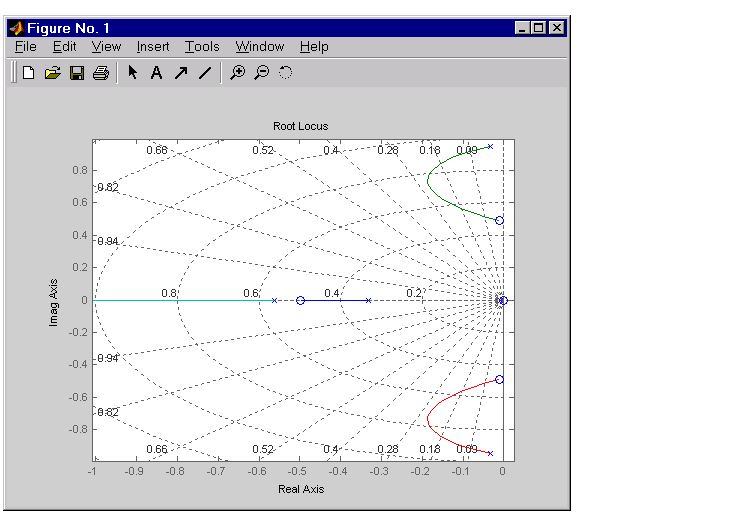This screenshot has height=520, width=750.
Task: Maximize the Figure No. 1 window
Action: pyautogui.click(x=539, y=28)
